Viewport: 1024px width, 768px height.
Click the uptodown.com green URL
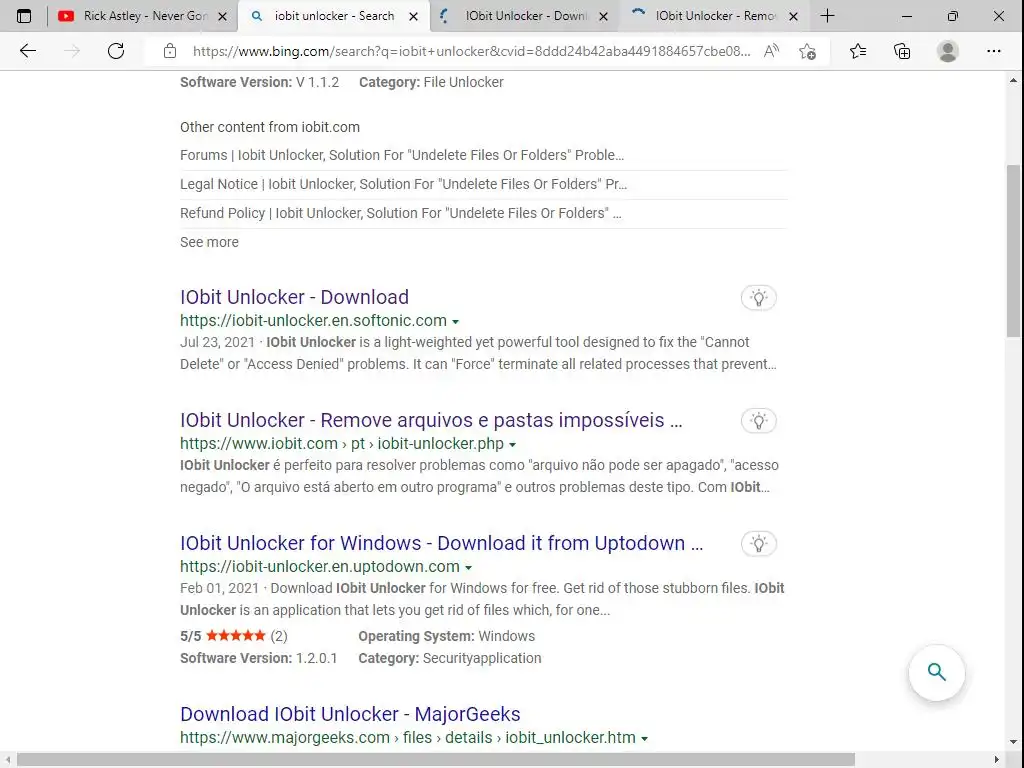pos(320,567)
